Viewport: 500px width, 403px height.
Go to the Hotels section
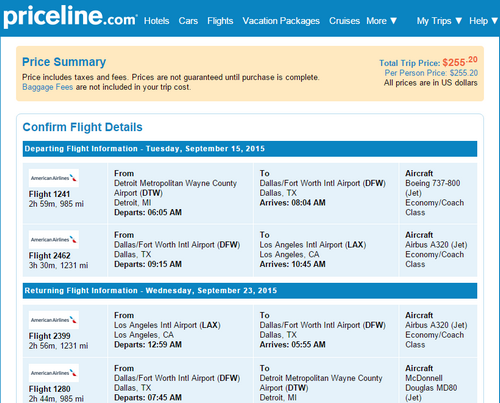tap(157, 21)
